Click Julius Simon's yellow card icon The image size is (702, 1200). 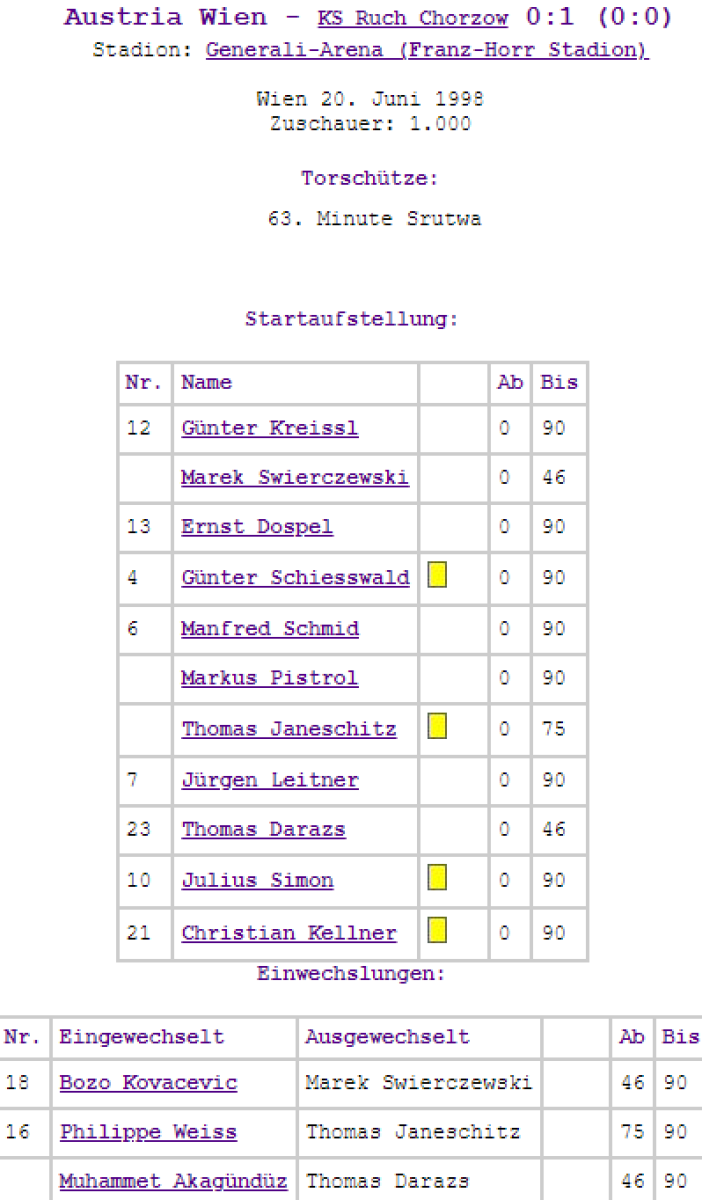[x=437, y=878]
